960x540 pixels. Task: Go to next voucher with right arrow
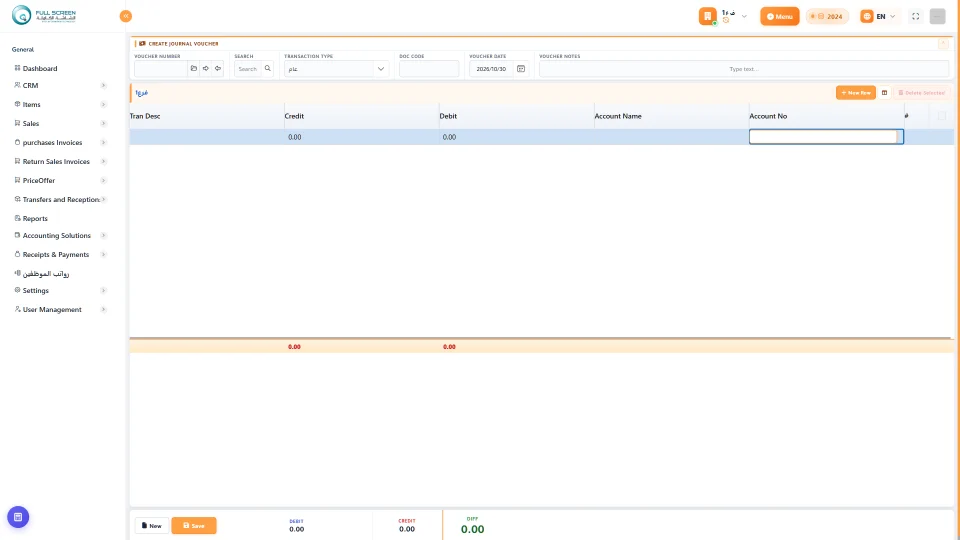tap(206, 69)
